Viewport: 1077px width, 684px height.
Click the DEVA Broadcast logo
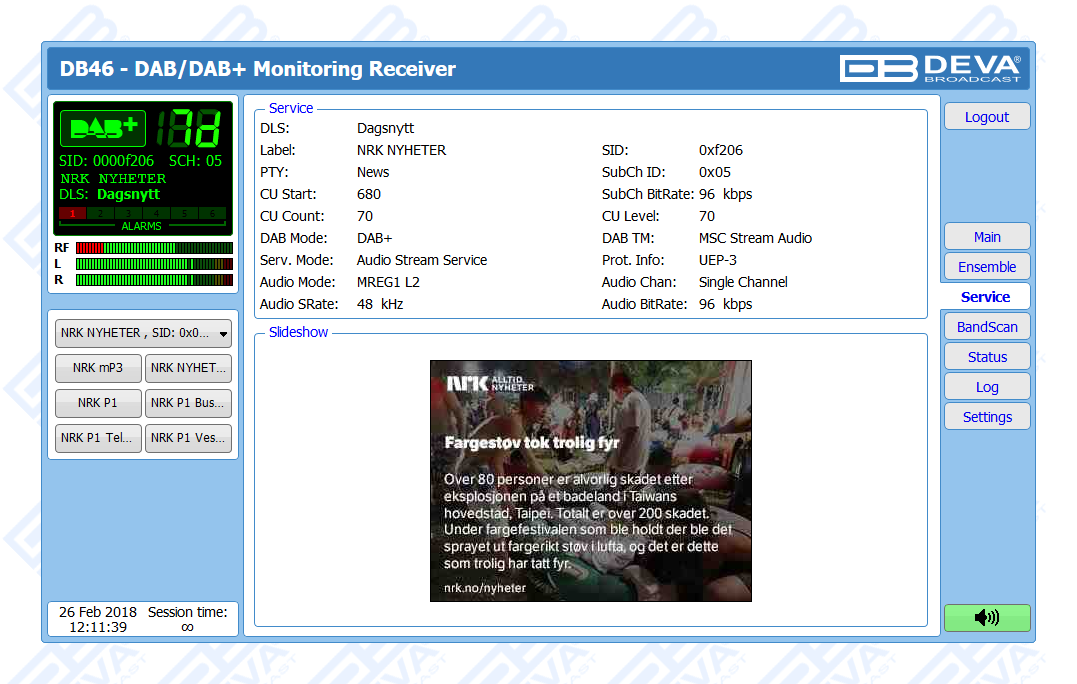(x=931, y=68)
